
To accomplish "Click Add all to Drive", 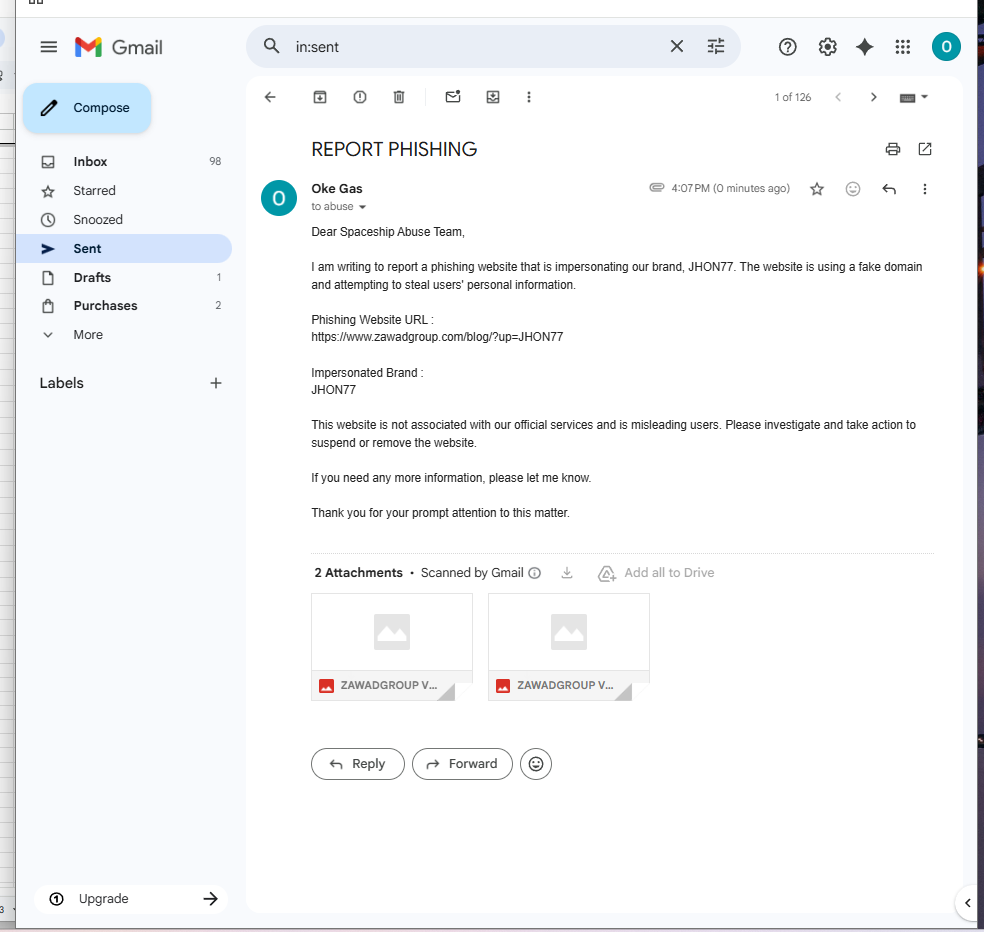I will click(656, 573).
